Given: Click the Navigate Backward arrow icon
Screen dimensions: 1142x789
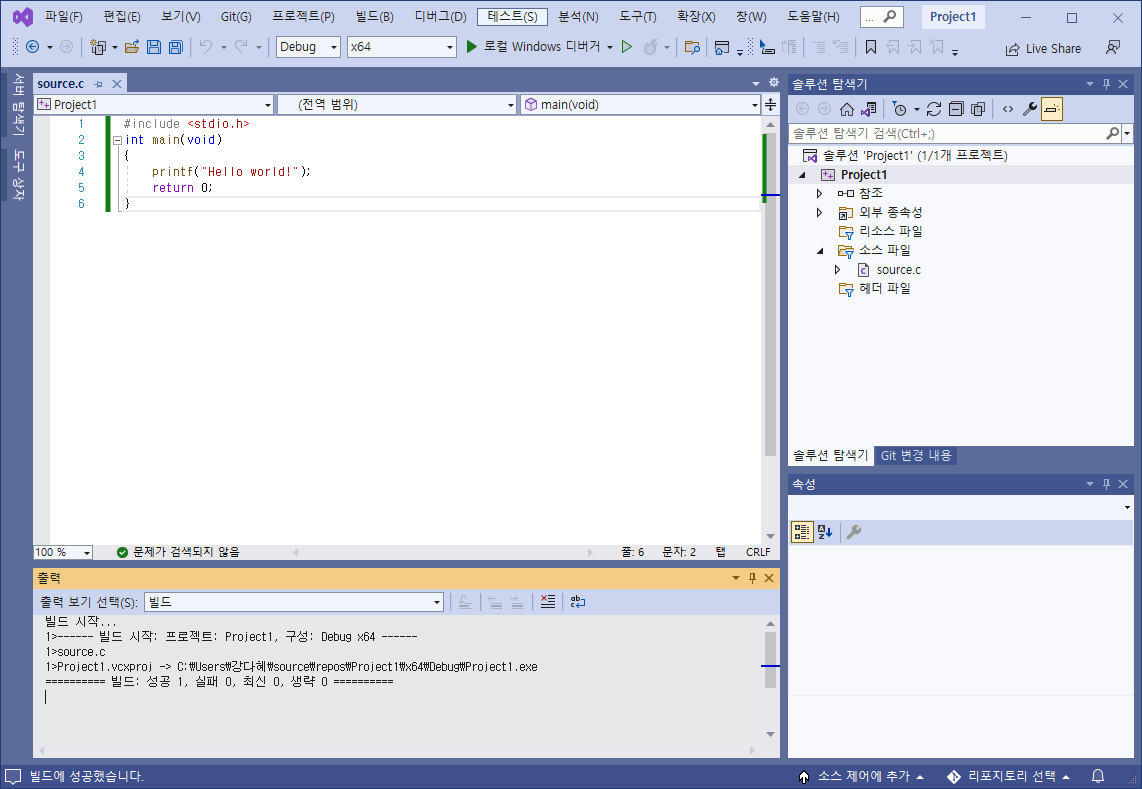Looking at the screenshot, I should coord(33,47).
